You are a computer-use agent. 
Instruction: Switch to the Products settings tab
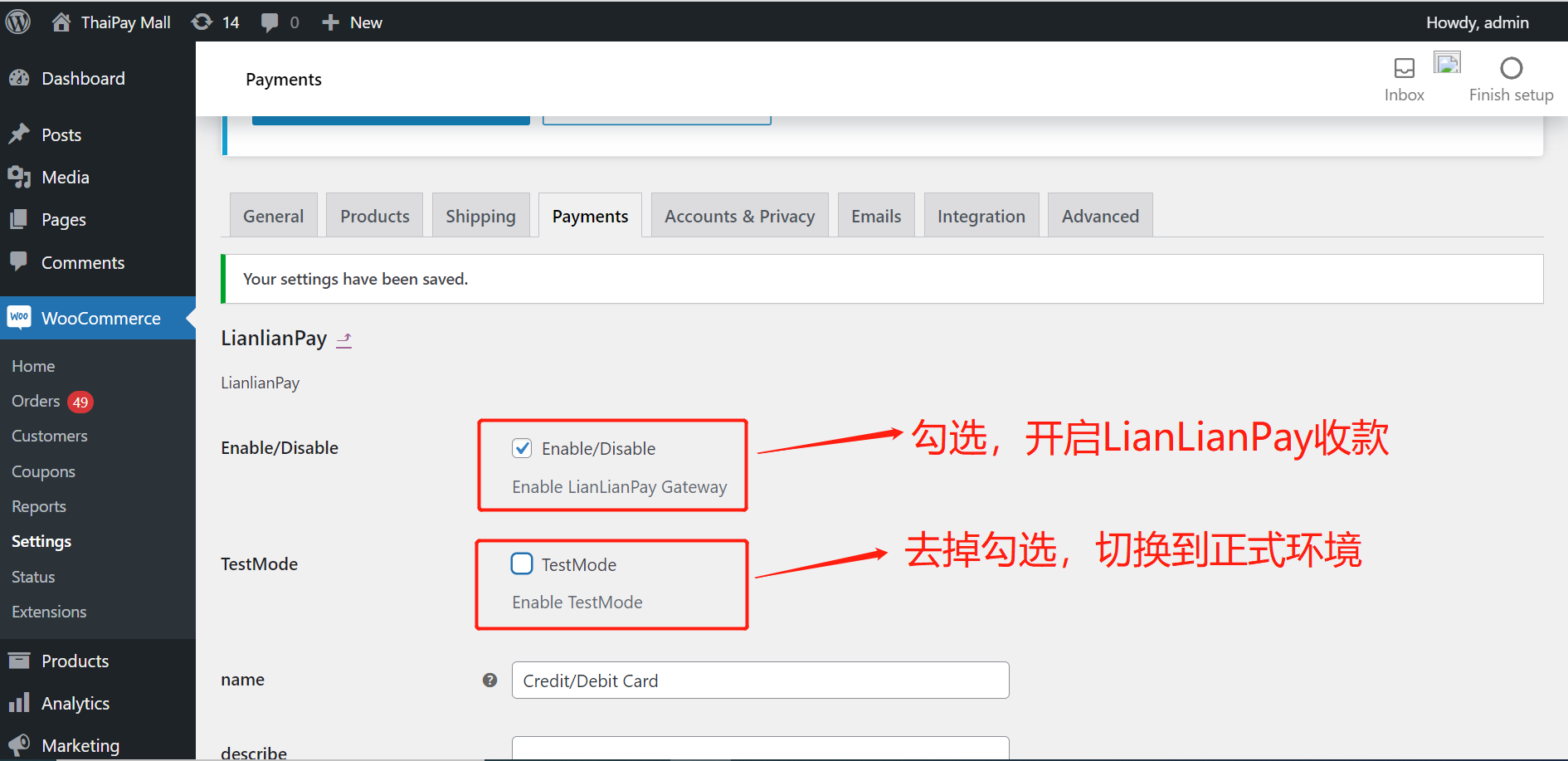click(x=375, y=216)
